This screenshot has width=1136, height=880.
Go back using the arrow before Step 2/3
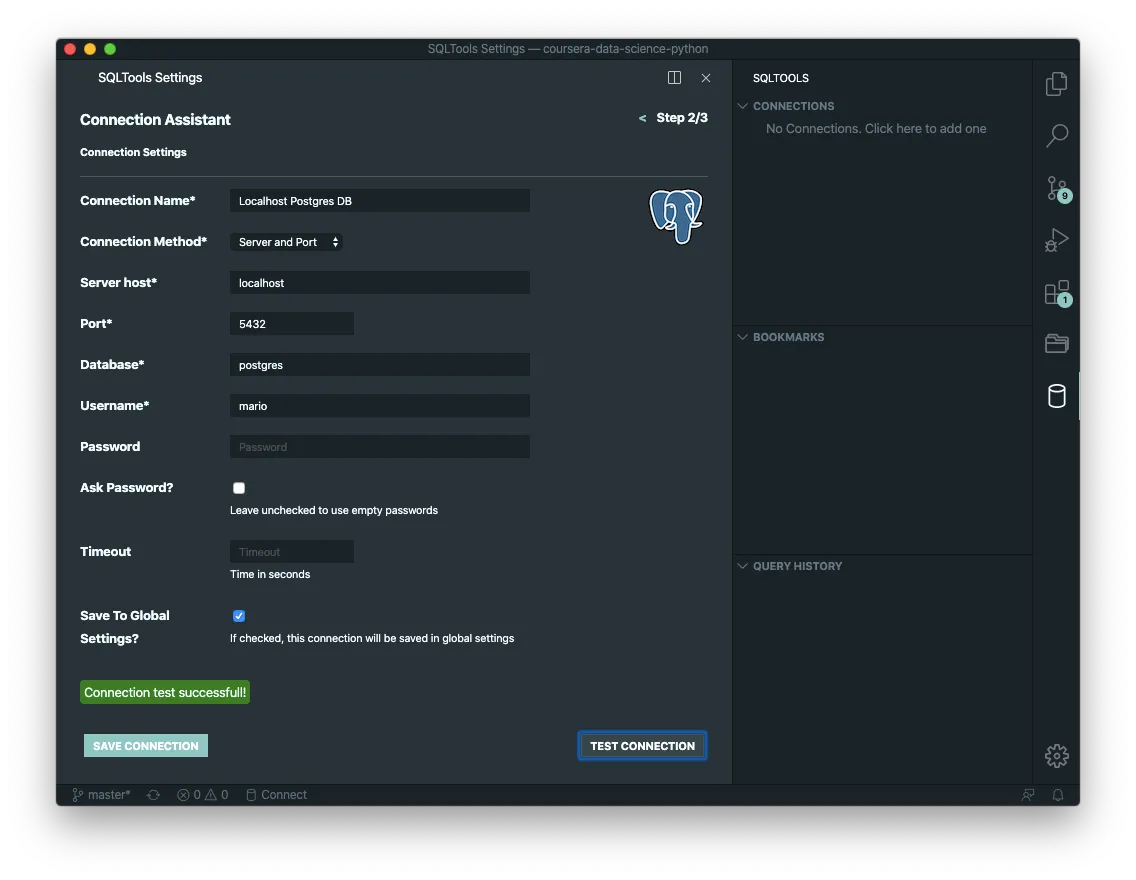pos(642,118)
